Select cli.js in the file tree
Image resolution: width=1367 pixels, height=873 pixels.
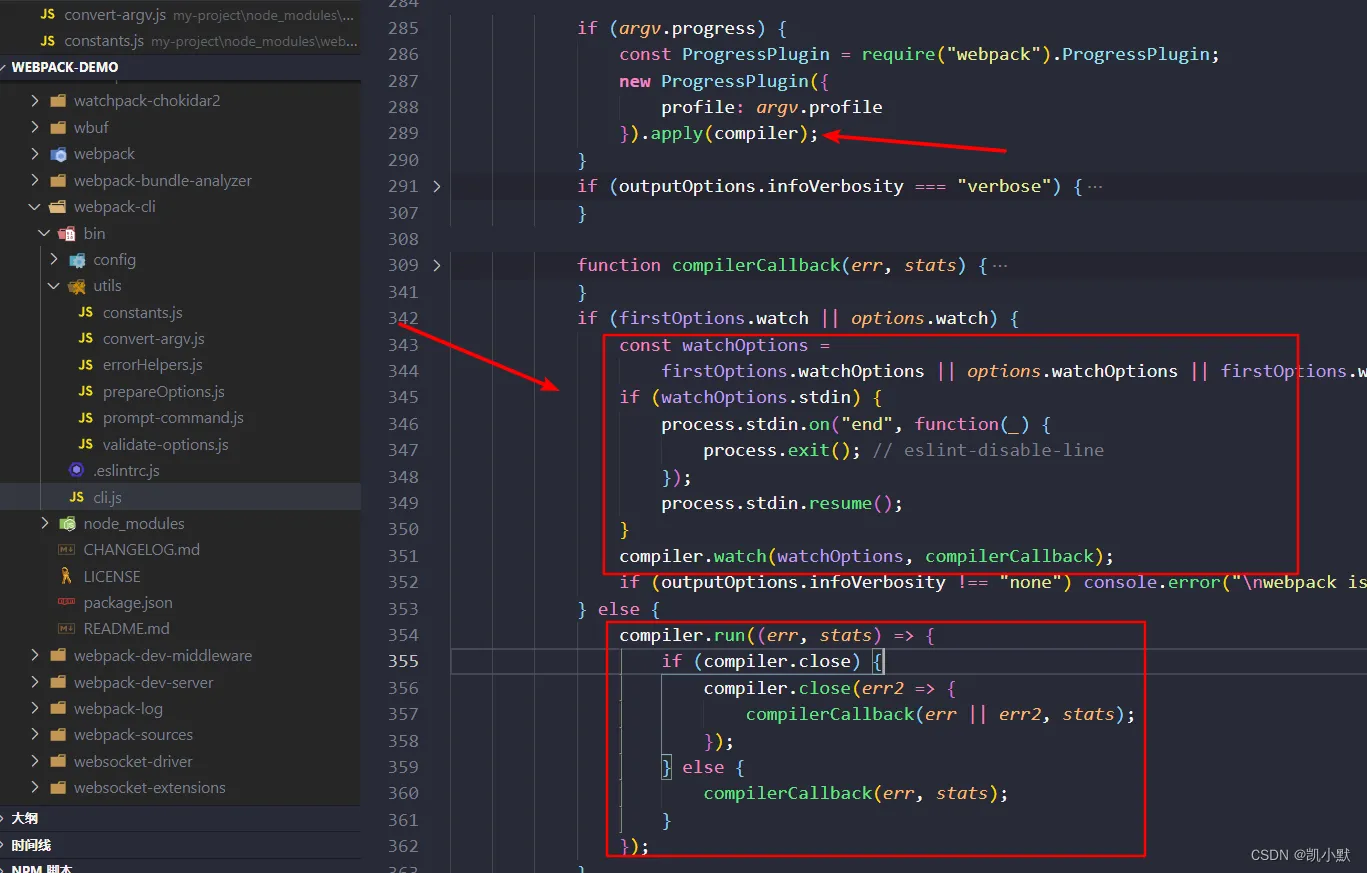tap(107, 497)
